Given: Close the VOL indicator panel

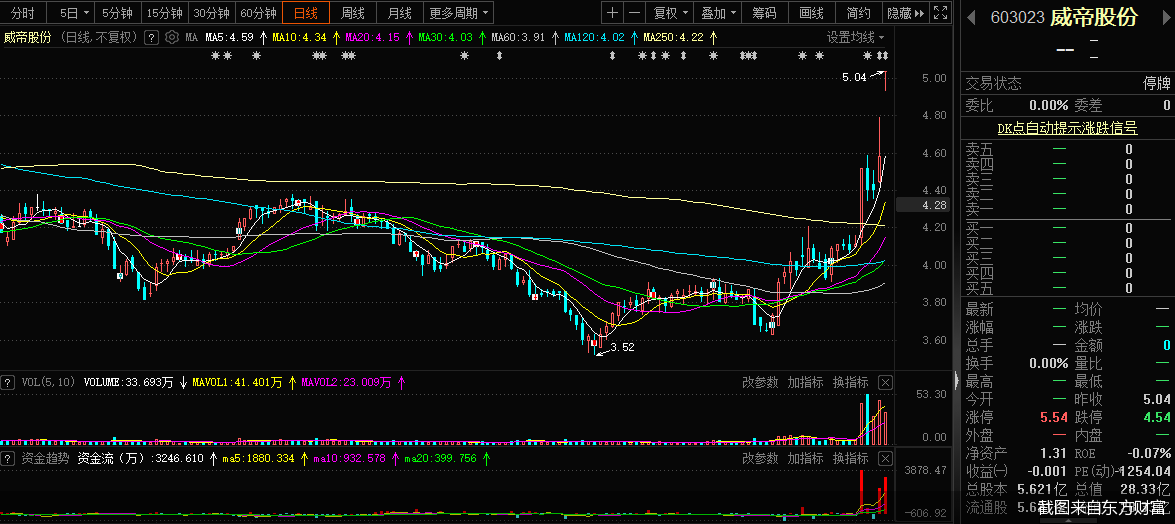Looking at the screenshot, I should [x=885, y=382].
